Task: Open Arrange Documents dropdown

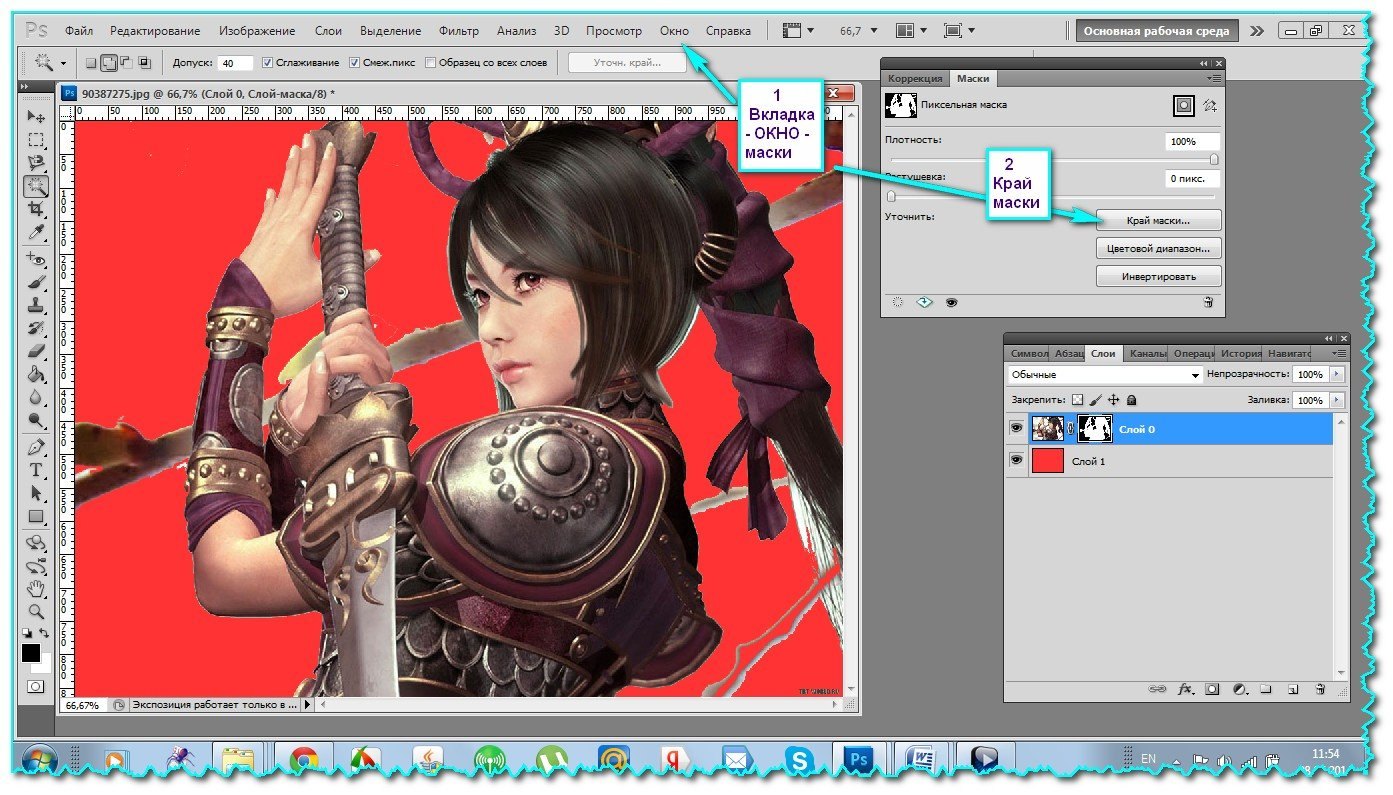Action: click(x=911, y=31)
